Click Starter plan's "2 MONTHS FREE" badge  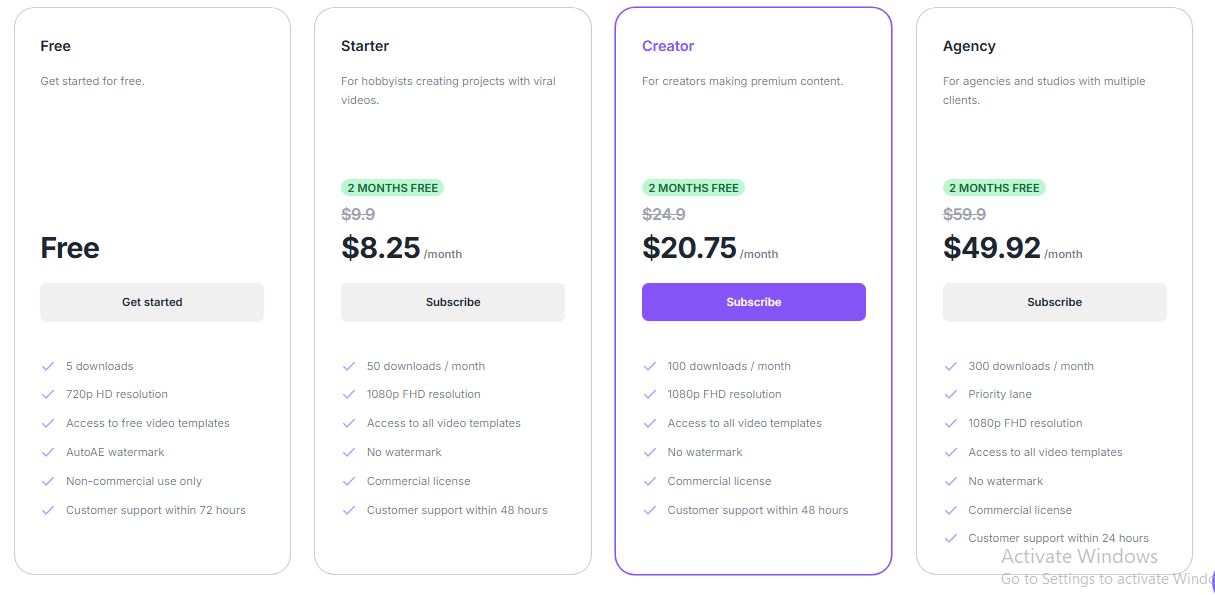point(393,188)
